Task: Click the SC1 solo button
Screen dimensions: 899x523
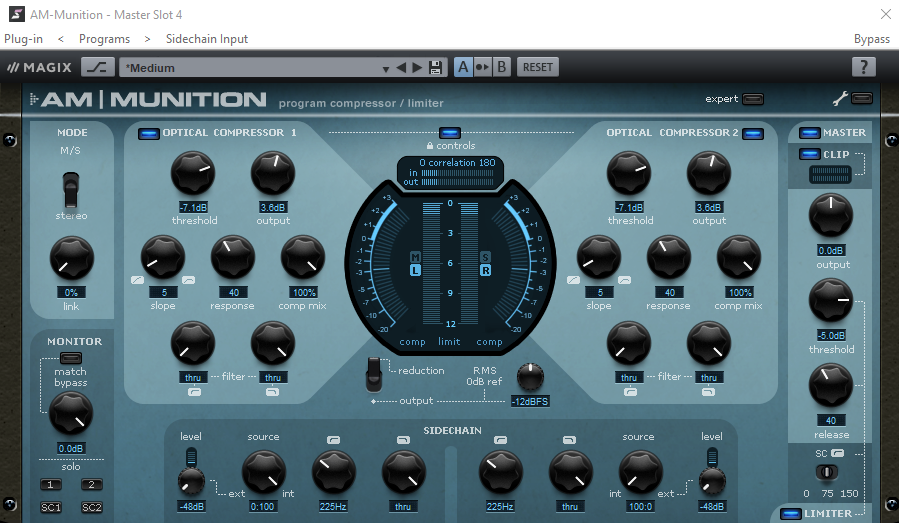Action: pyautogui.click(x=50, y=507)
